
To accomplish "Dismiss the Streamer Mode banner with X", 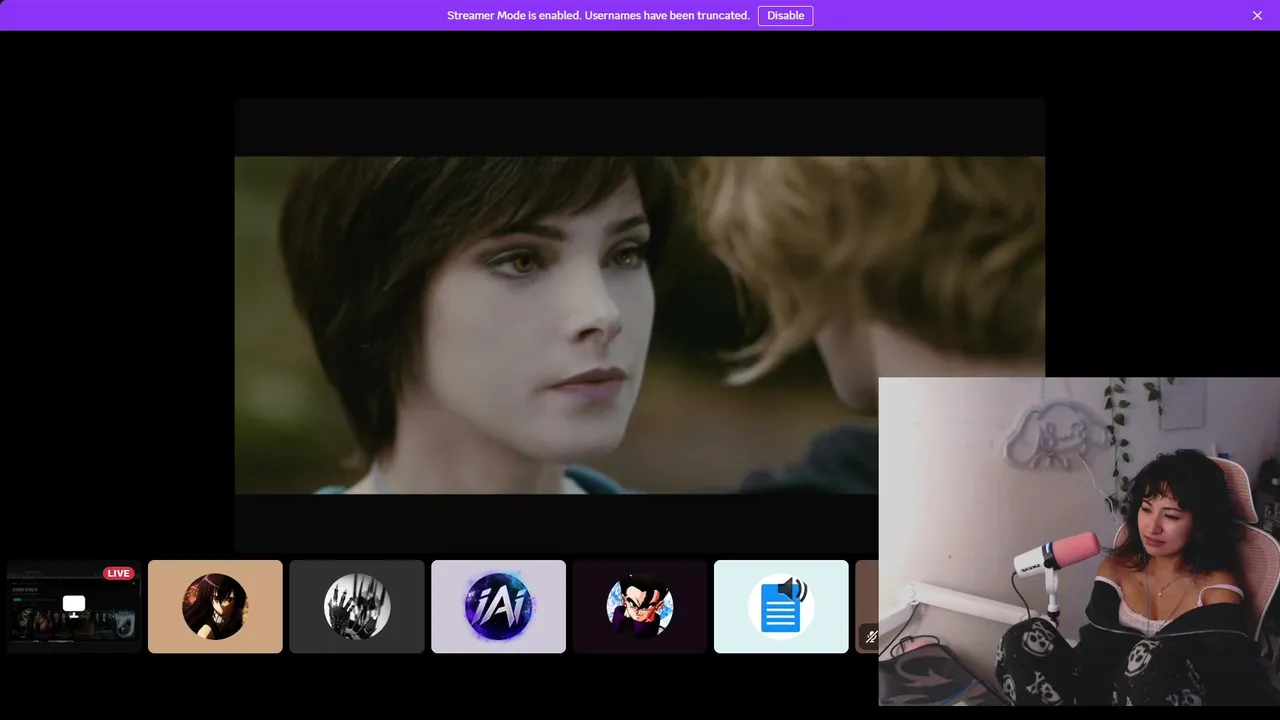I will [1257, 15].
